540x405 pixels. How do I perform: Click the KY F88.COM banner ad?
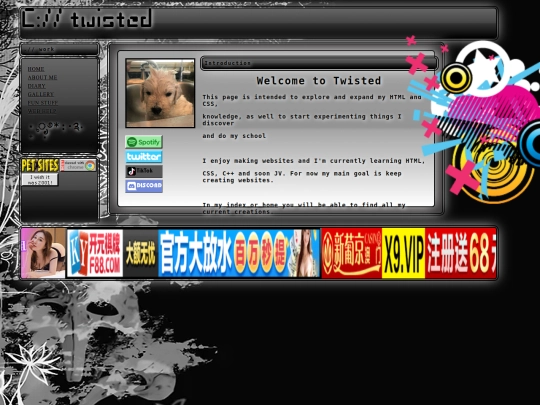[95, 253]
